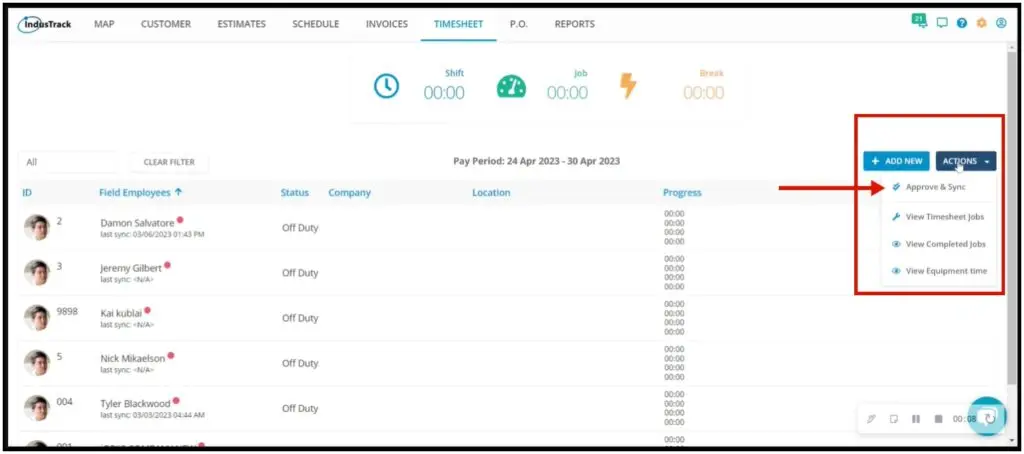Switch to the INVOICES tab
The image size is (1024, 454).
[387, 24]
